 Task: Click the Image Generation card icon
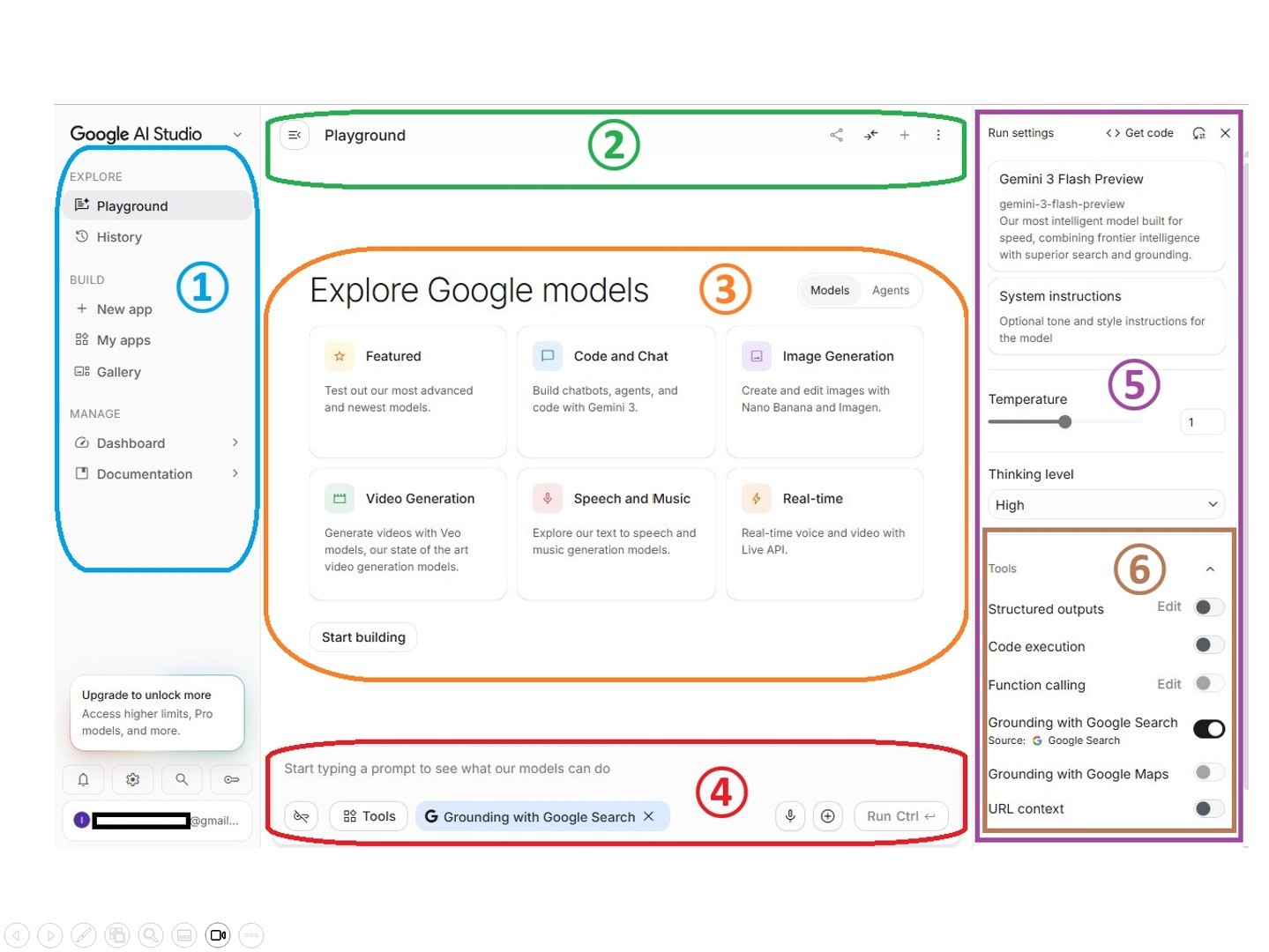click(x=757, y=356)
